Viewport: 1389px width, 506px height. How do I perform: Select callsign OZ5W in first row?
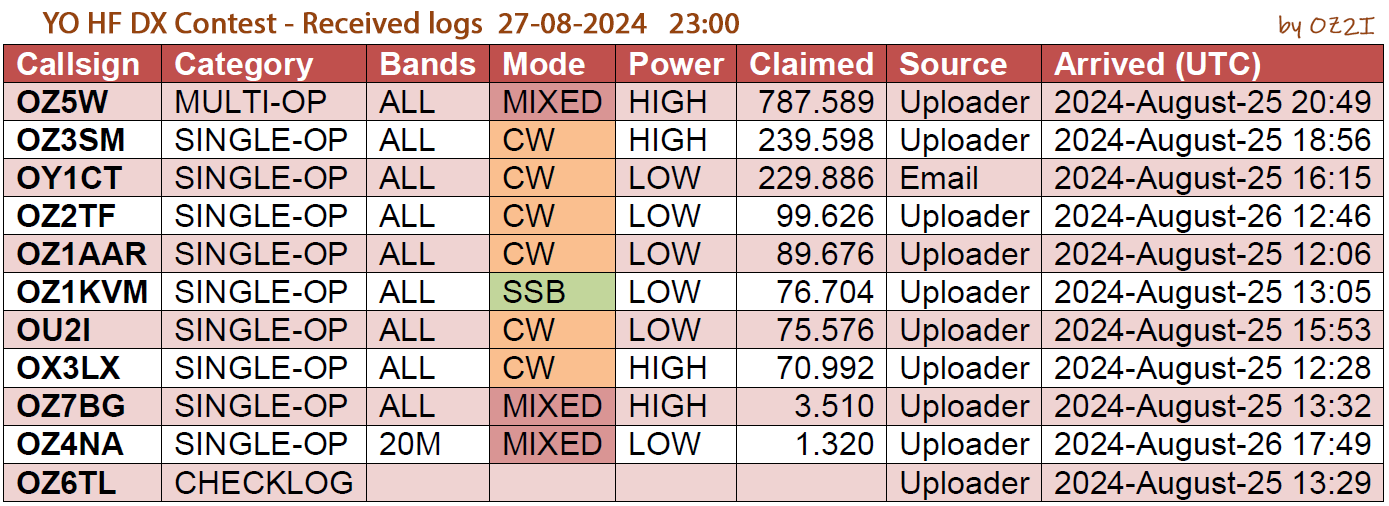[62, 102]
